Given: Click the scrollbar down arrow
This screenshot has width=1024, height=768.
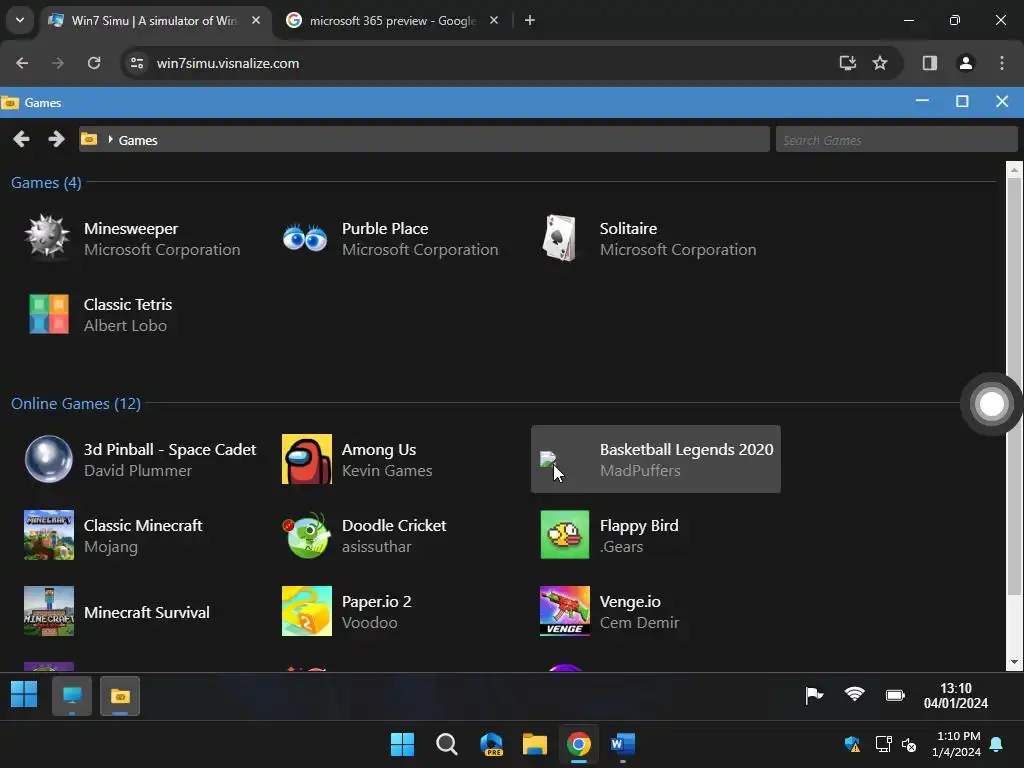Looking at the screenshot, I should click(1014, 662).
